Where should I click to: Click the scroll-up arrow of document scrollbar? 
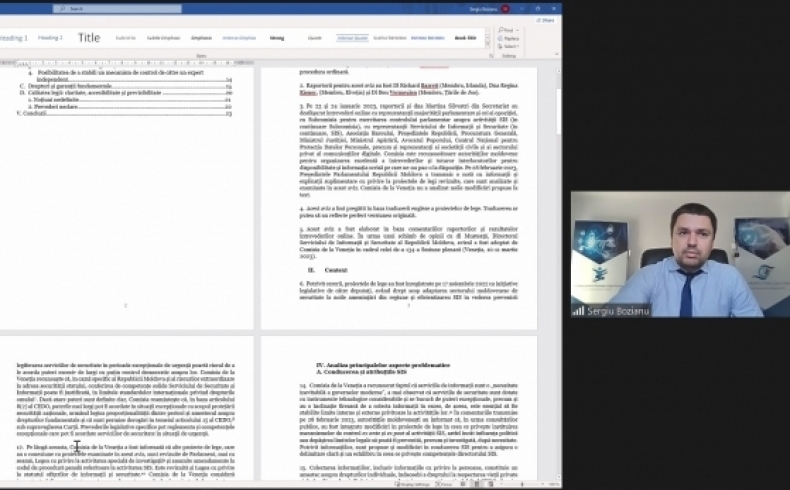tap(559, 71)
